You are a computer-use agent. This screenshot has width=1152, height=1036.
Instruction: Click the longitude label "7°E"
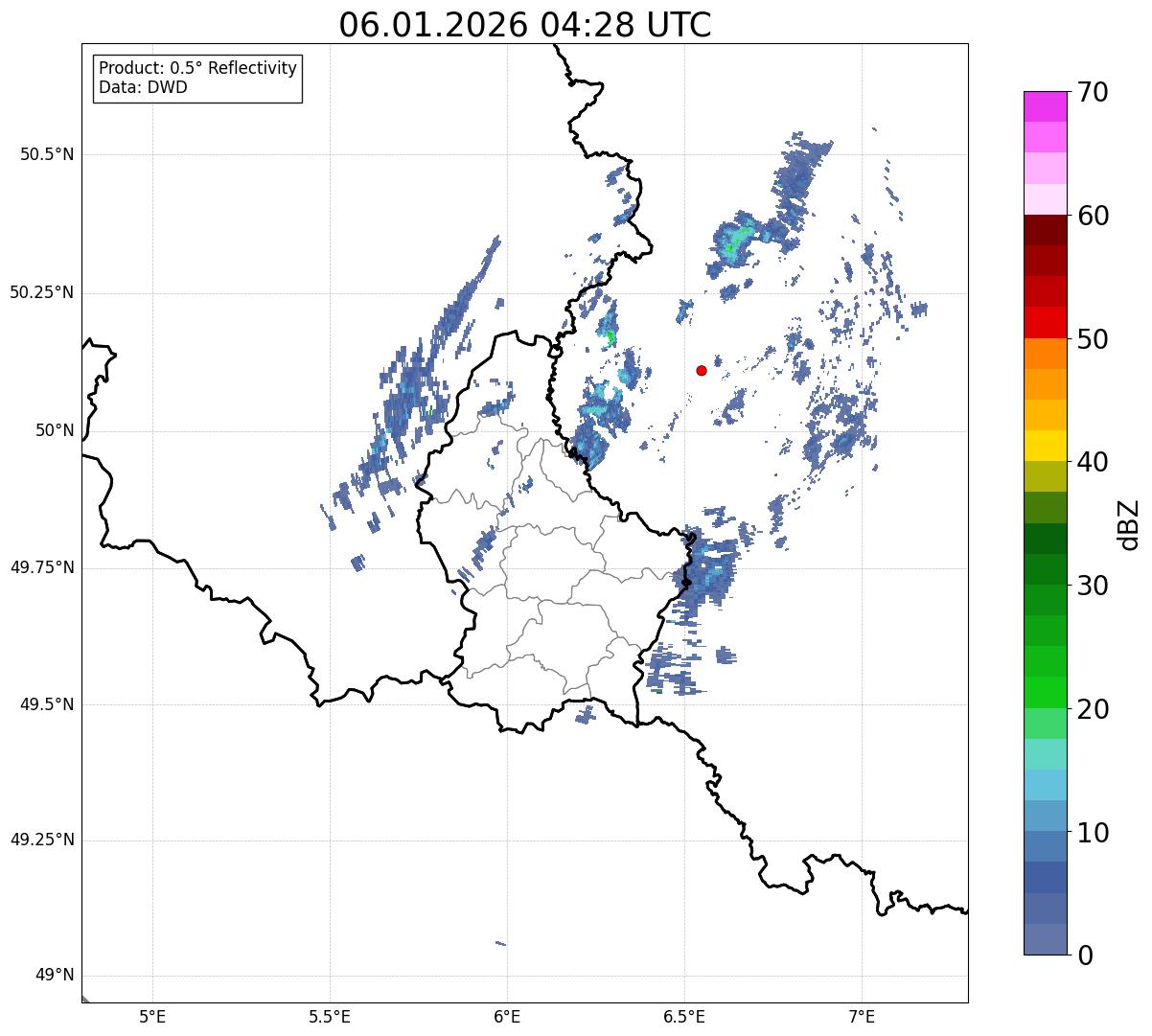(x=863, y=1016)
